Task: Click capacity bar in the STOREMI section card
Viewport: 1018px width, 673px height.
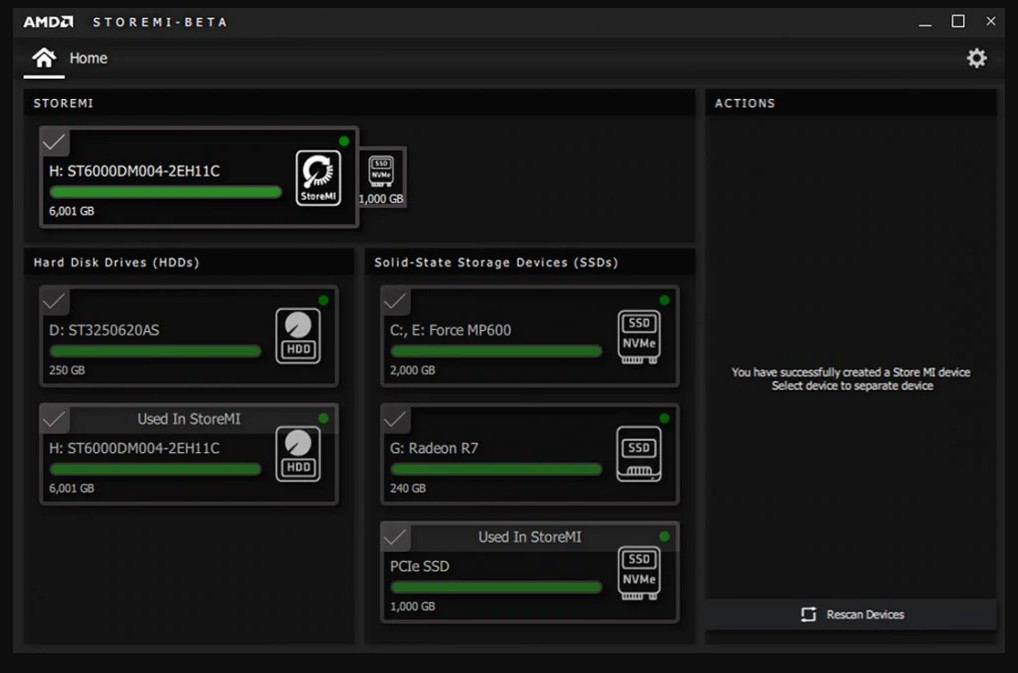Action: (x=166, y=192)
